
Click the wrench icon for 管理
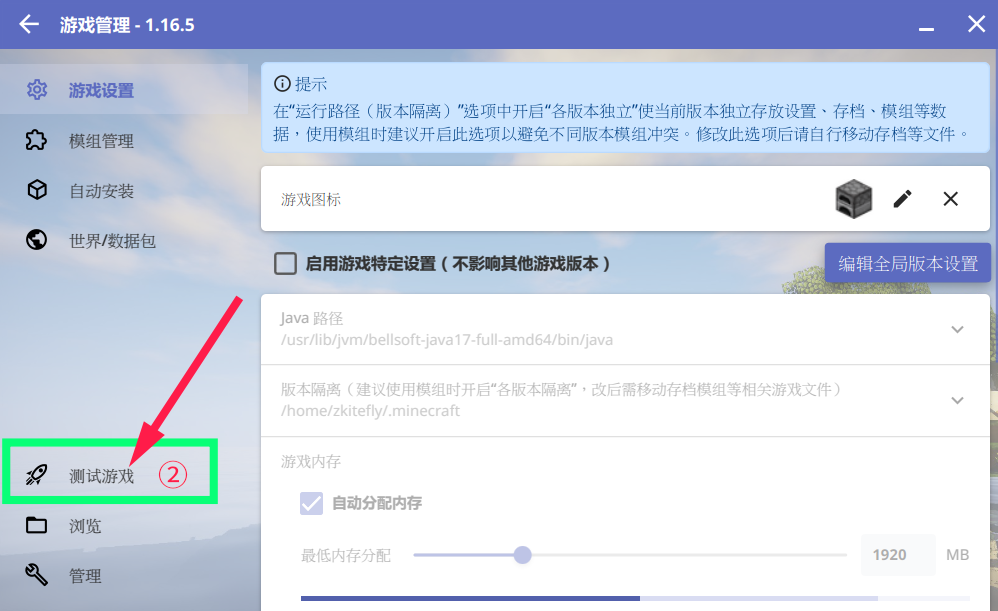[x=36, y=575]
